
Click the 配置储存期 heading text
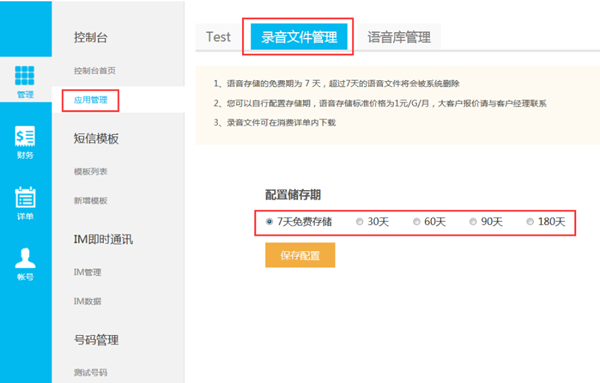click(x=293, y=195)
